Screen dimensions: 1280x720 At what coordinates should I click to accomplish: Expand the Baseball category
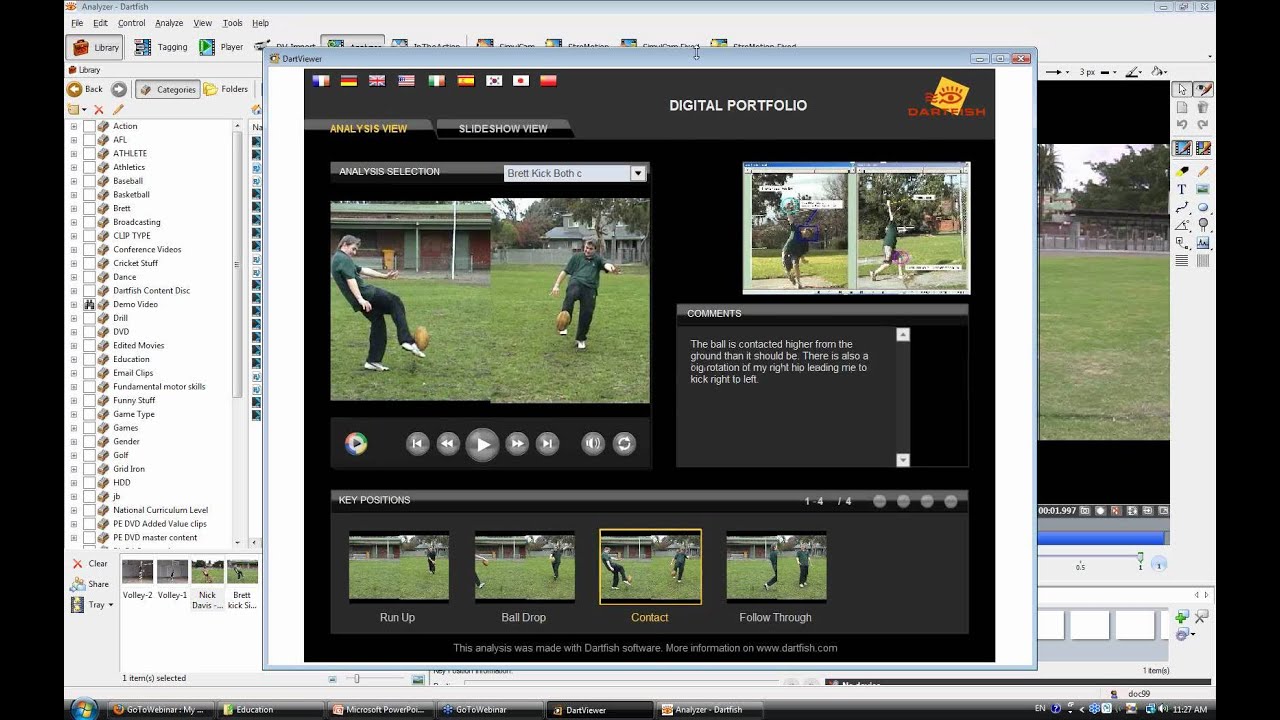click(73, 181)
